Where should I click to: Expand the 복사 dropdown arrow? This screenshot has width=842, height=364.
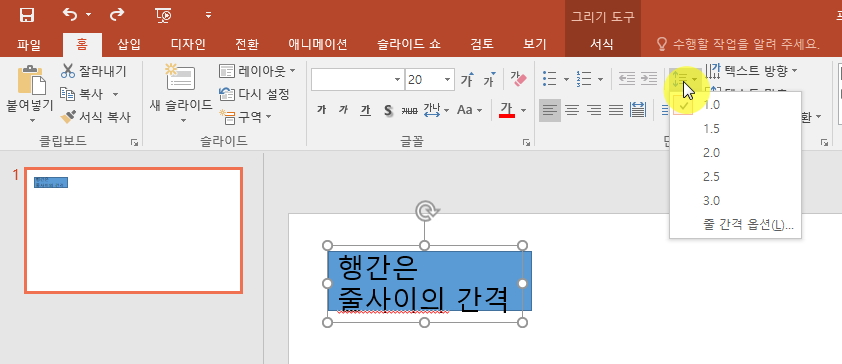(x=115, y=94)
